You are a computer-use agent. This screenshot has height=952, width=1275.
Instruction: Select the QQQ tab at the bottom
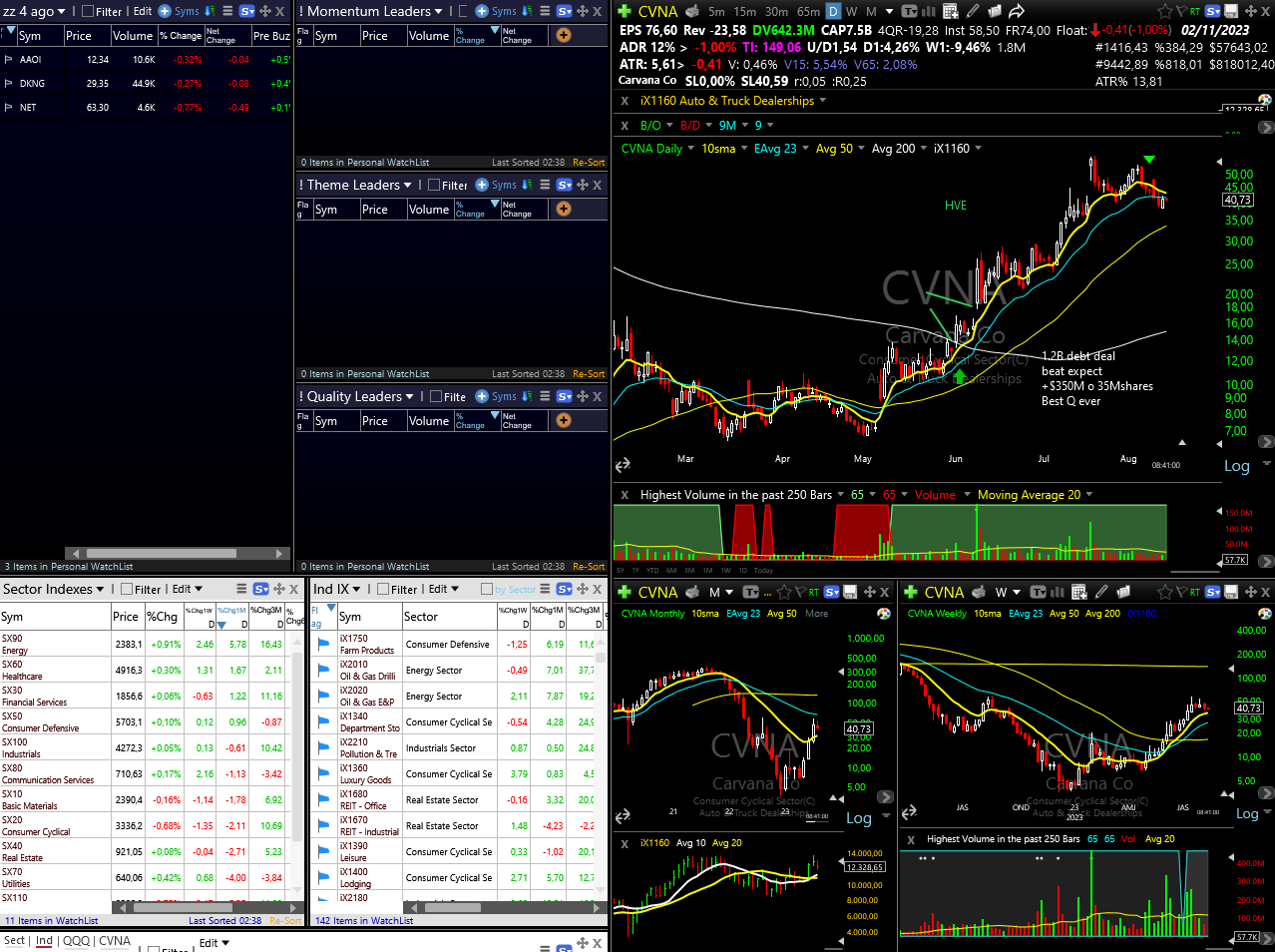pos(77,941)
